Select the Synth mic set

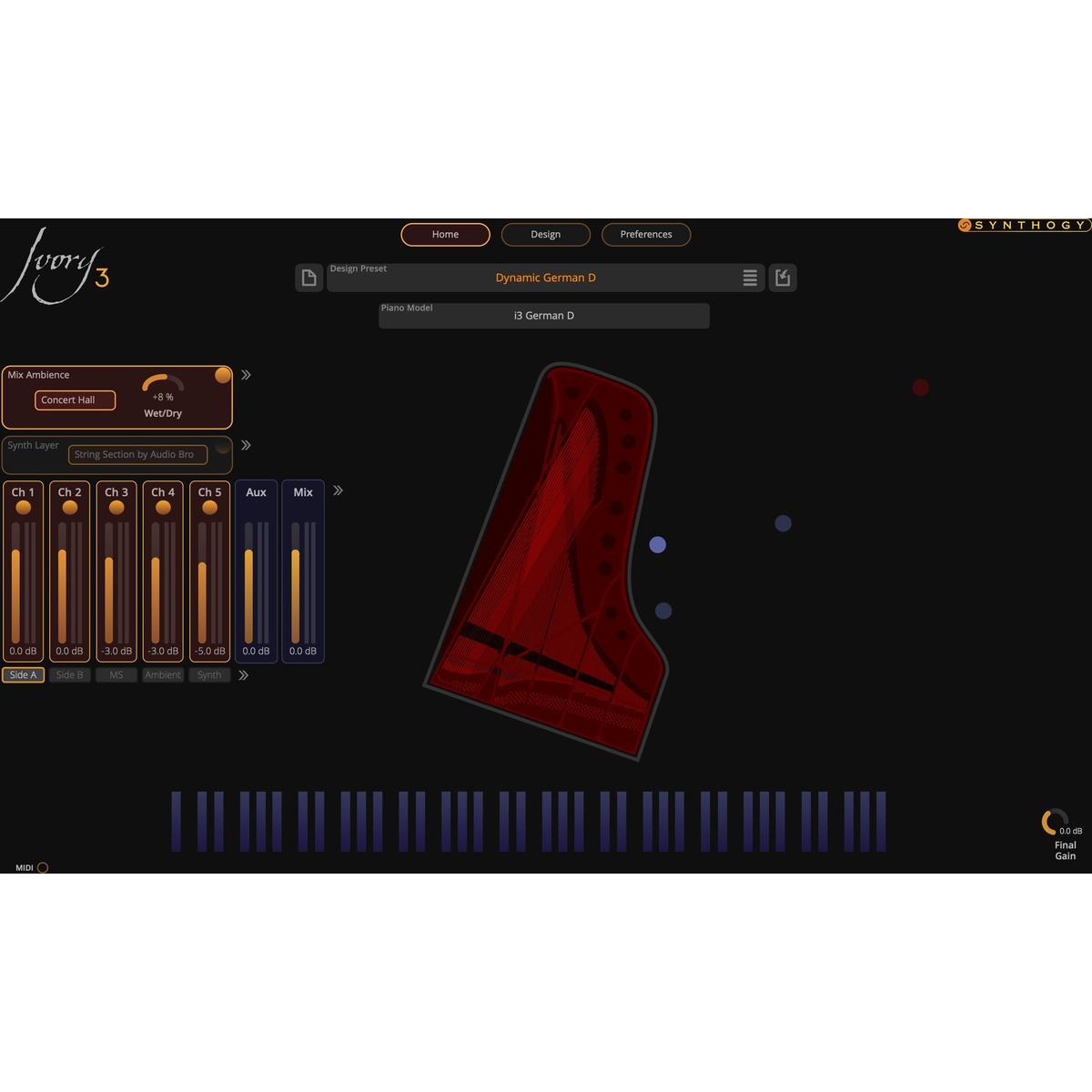pos(209,675)
